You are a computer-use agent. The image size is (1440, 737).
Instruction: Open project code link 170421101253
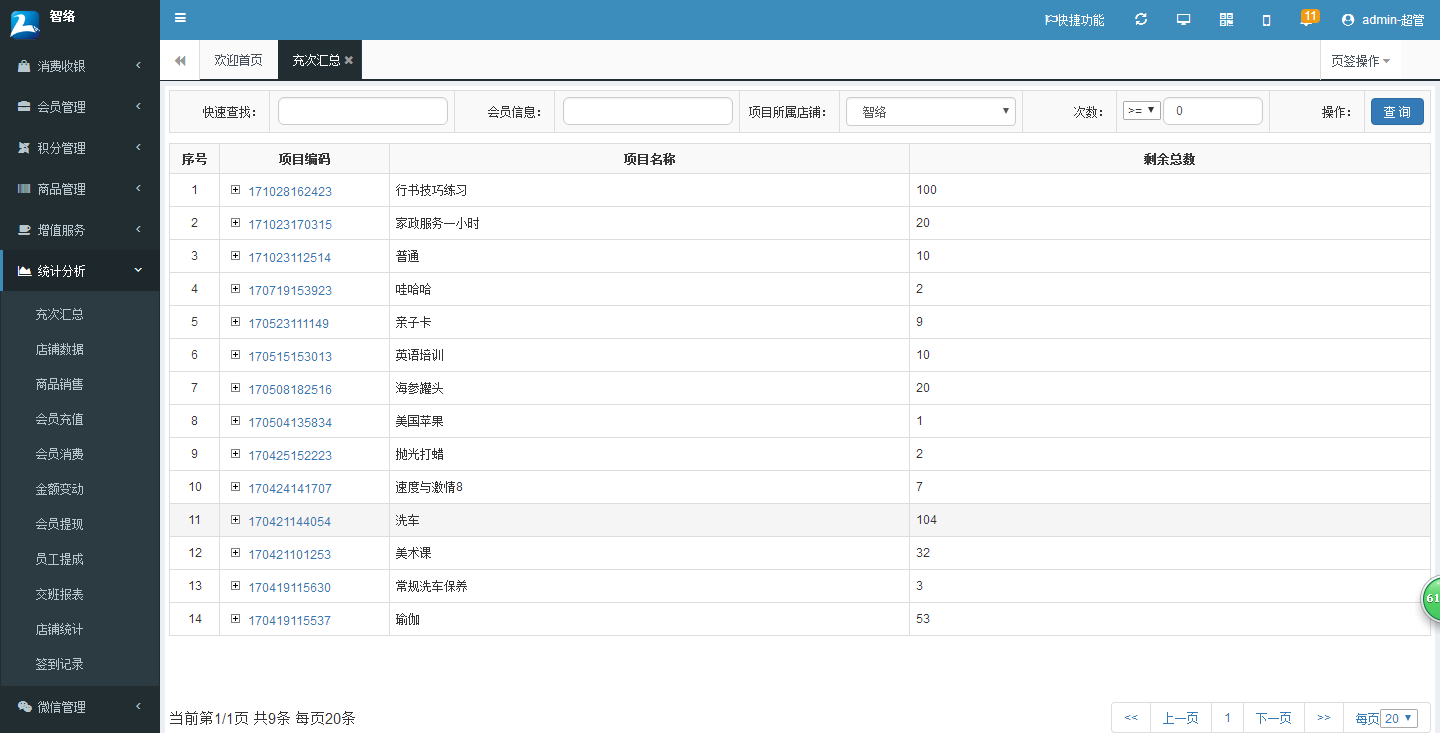click(x=289, y=554)
